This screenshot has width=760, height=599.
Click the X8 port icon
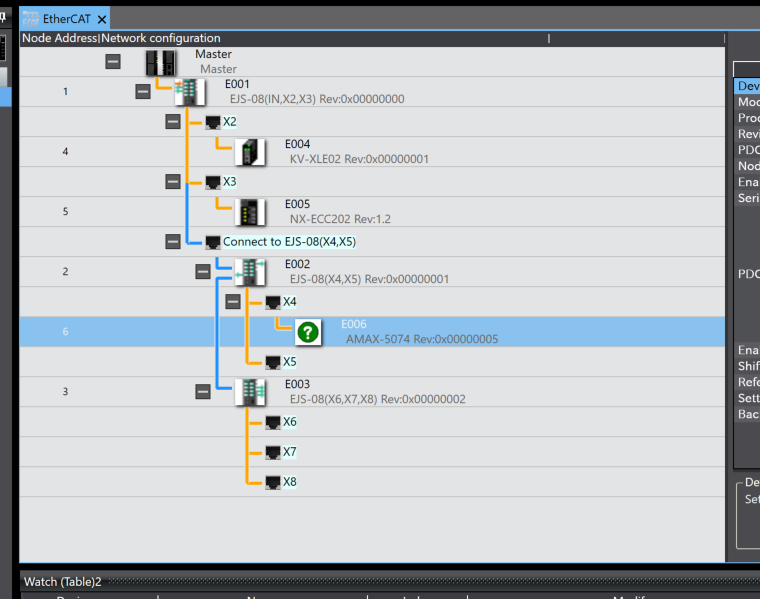tap(273, 482)
